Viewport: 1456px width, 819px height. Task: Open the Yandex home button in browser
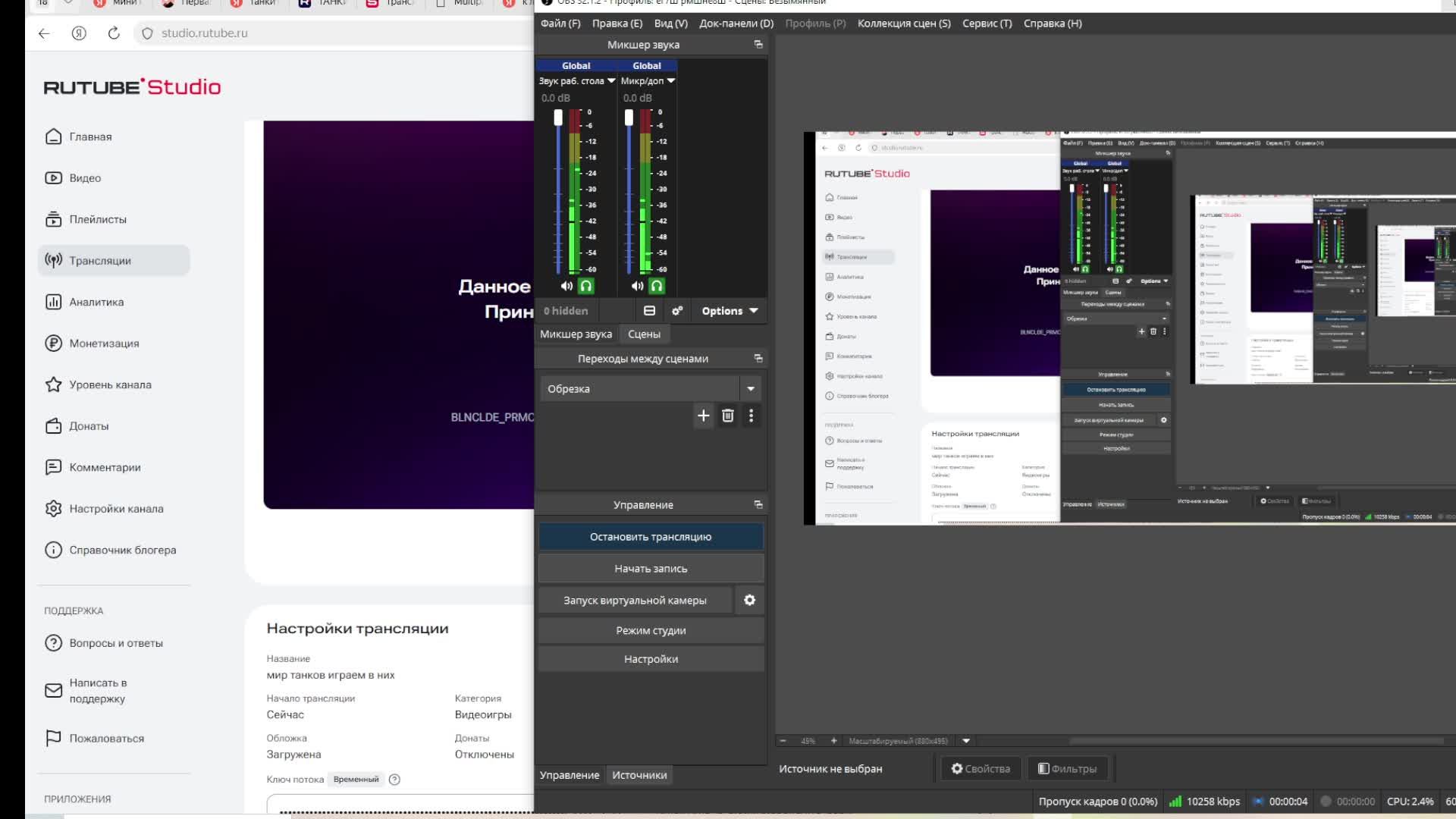click(x=79, y=33)
